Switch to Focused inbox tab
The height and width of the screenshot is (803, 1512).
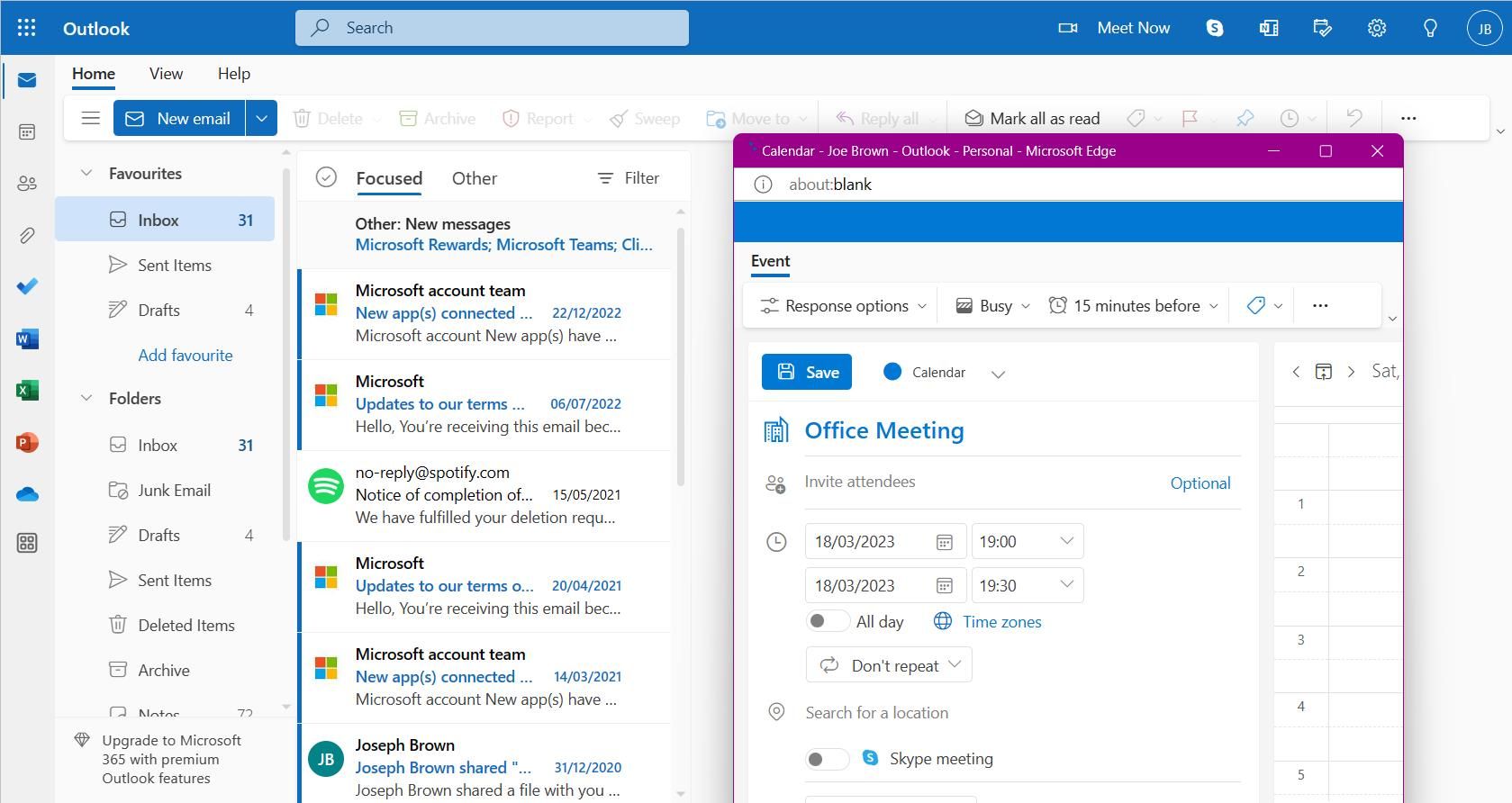[x=389, y=178]
